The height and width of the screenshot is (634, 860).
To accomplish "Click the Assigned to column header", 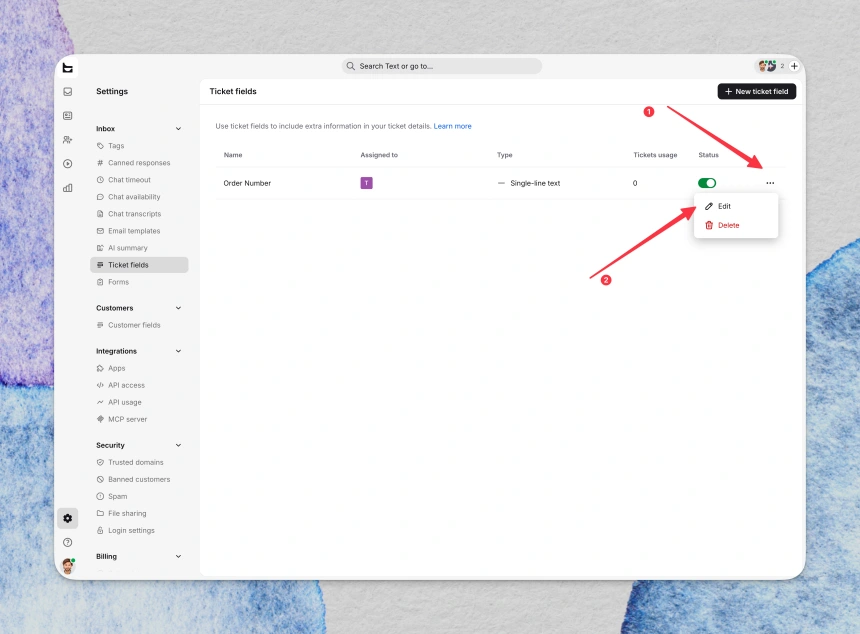I will pos(379,155).
